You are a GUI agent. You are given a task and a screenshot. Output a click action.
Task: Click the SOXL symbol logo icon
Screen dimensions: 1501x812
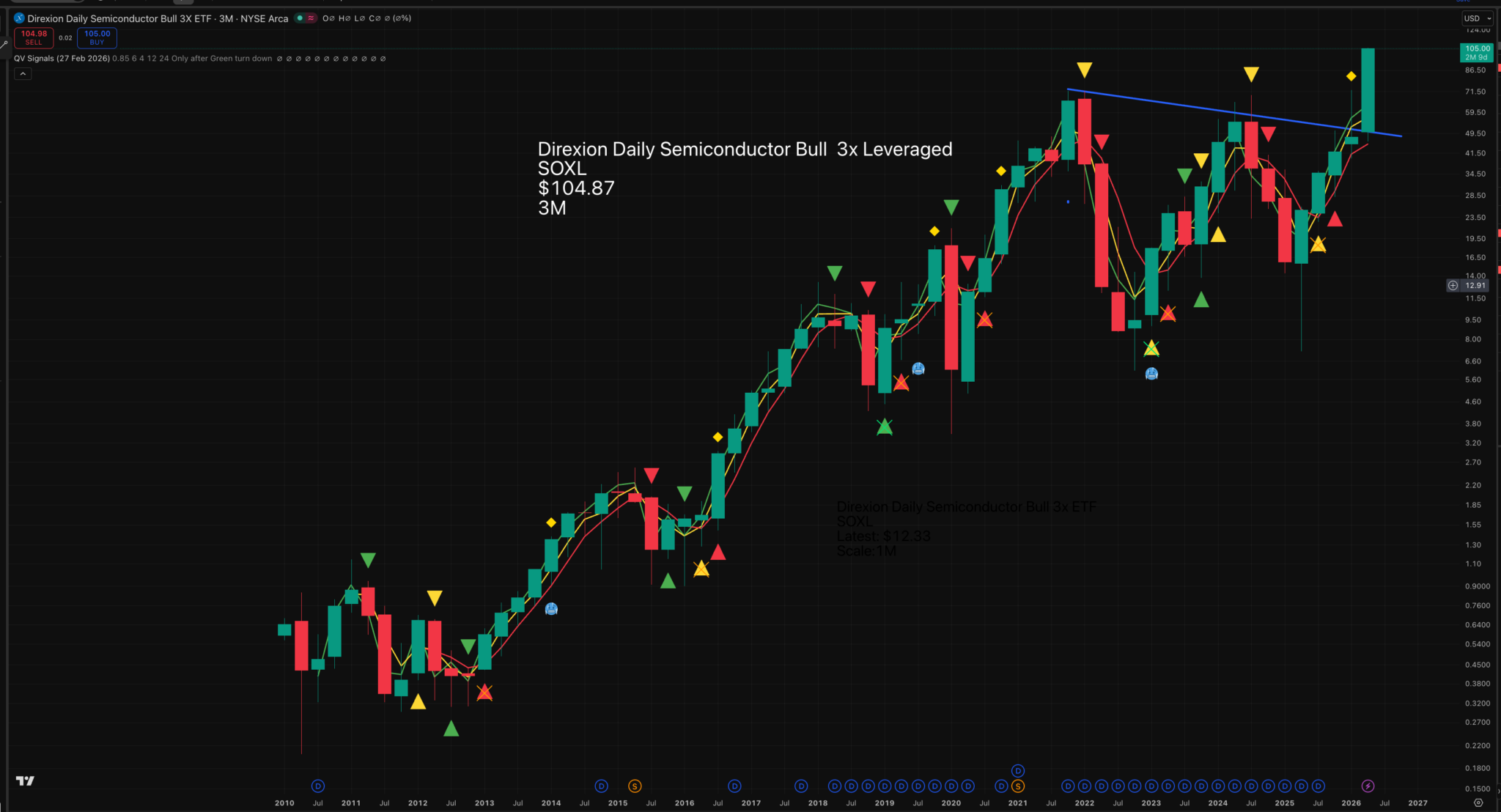(x=19, y=18)
